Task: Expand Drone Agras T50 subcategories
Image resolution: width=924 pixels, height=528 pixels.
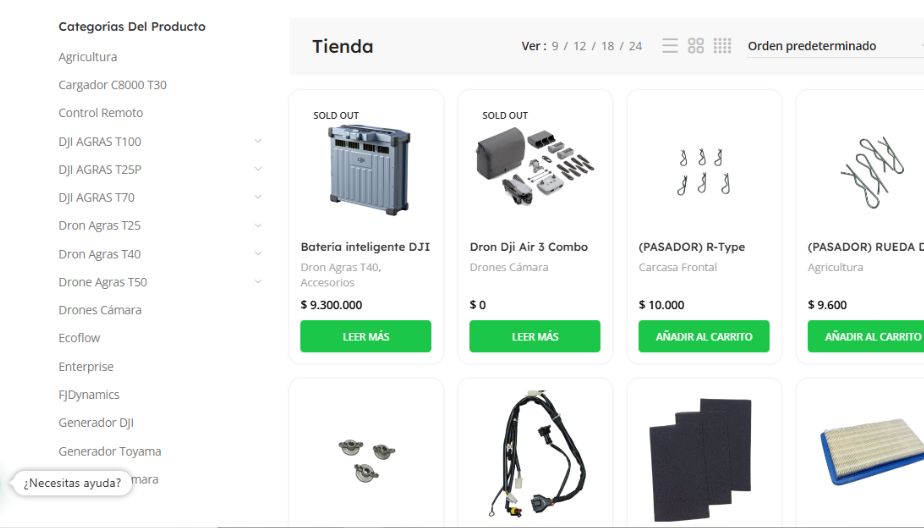Action: pyautogui.click(x=258, y=282)
